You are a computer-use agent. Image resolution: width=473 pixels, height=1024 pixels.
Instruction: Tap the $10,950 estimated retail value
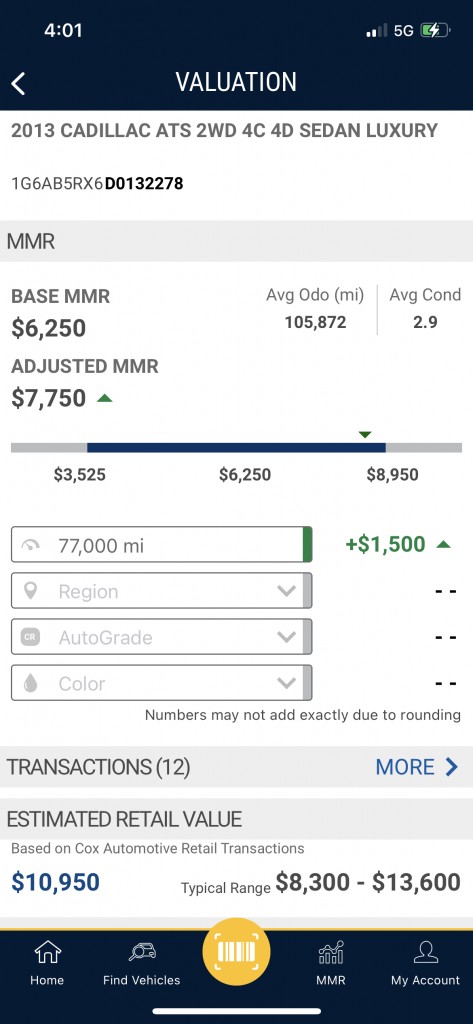pyautogui.click(x=56, y=882)
